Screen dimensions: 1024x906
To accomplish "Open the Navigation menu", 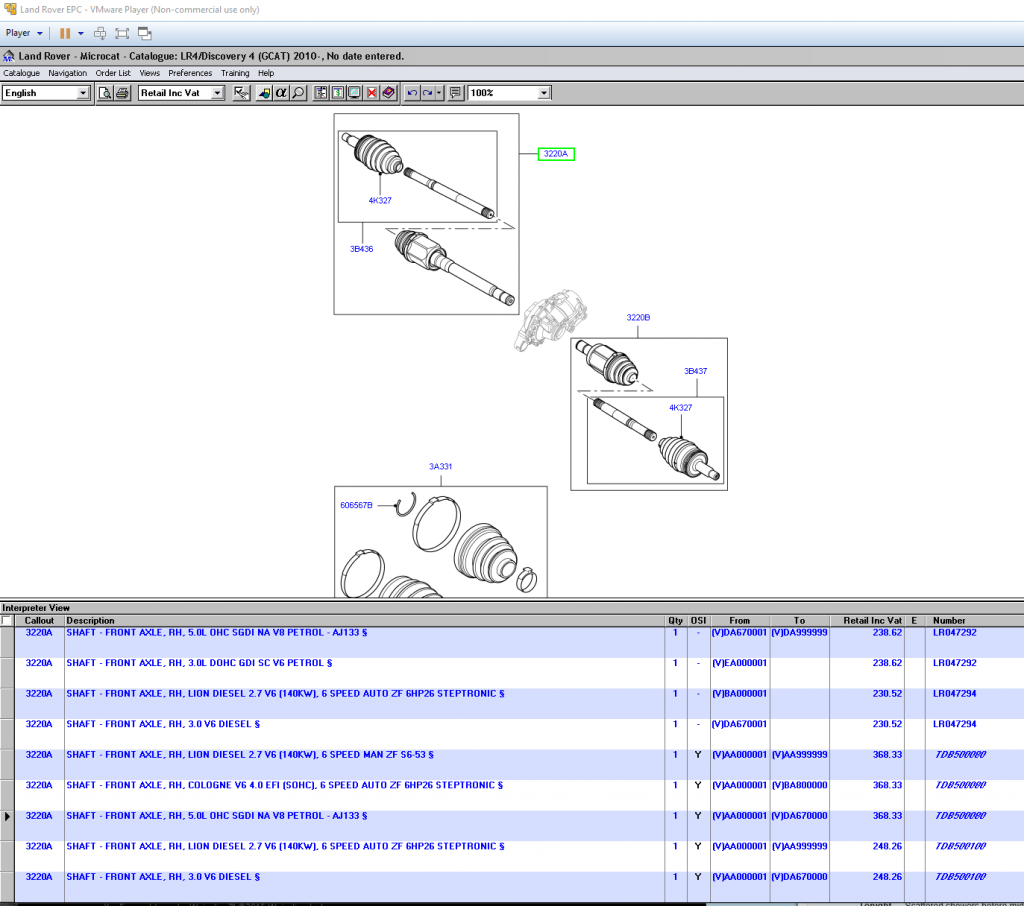I will 67,73.
